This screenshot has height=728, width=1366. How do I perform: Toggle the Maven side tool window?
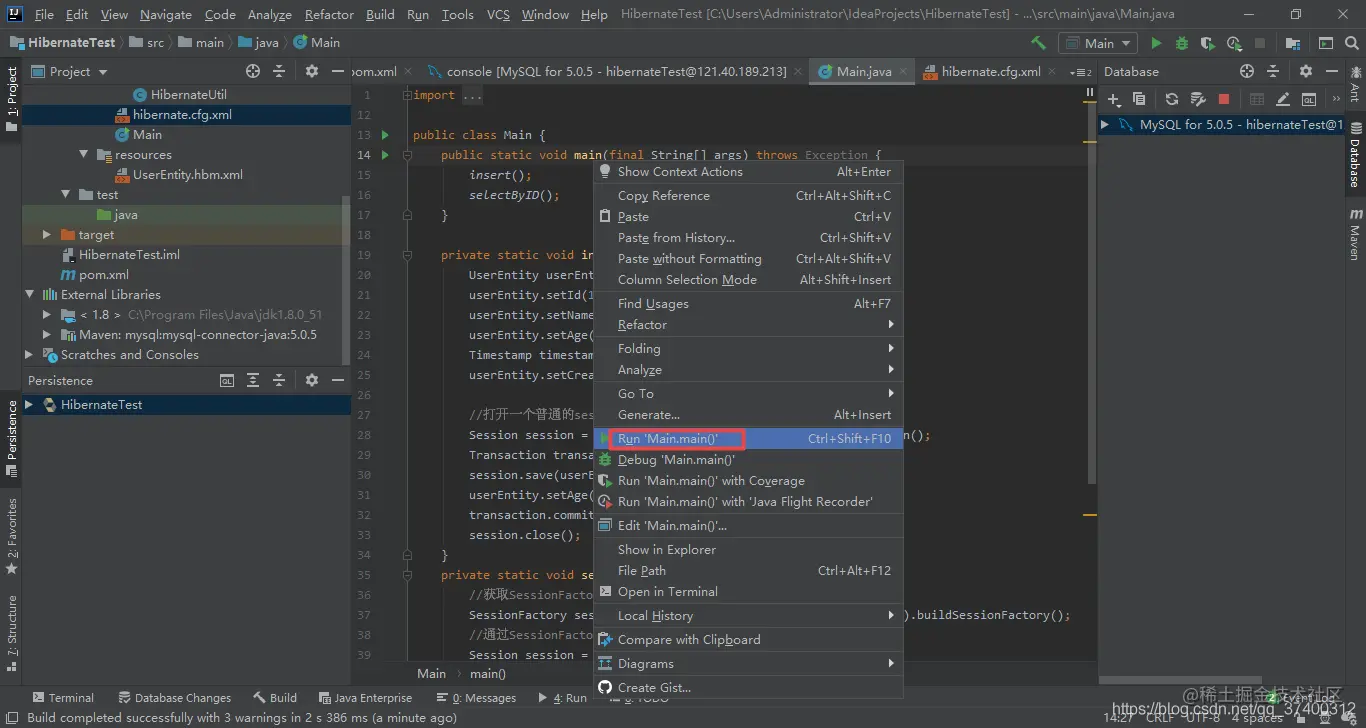(x=1356, y=235)
